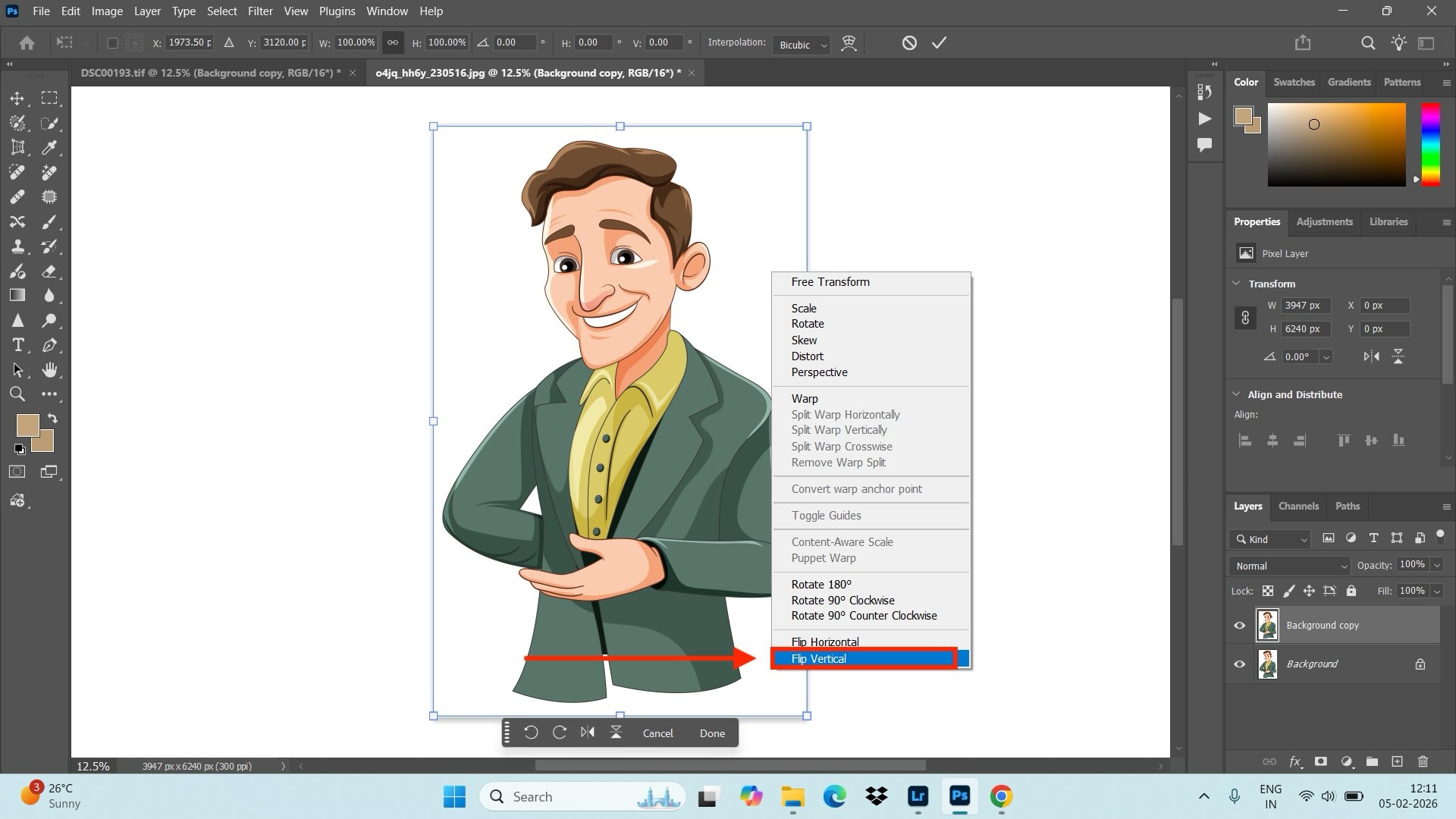Open layer styles with the fx icon

pos(1296,762)
